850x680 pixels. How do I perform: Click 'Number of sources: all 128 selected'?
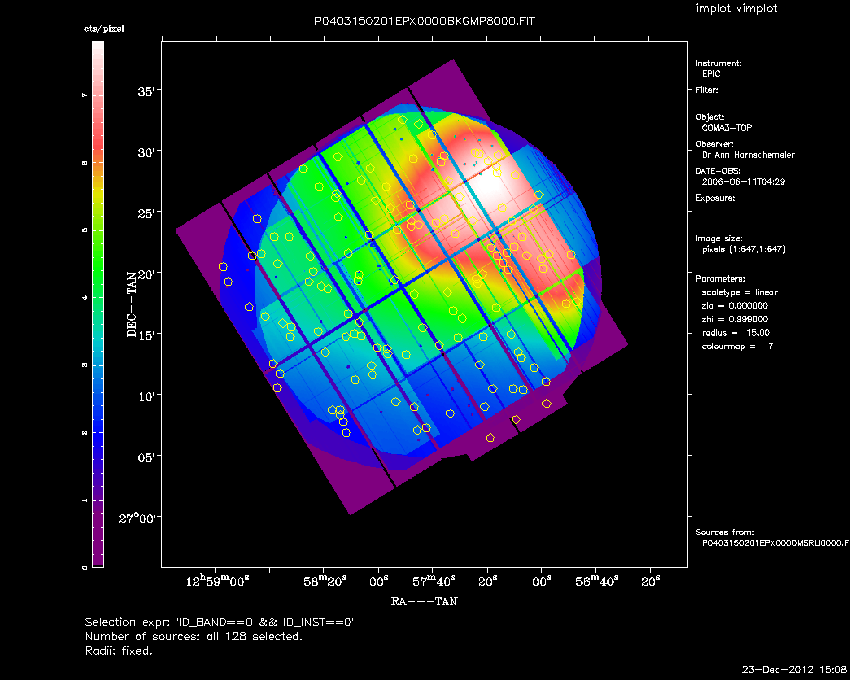[193, 636]
